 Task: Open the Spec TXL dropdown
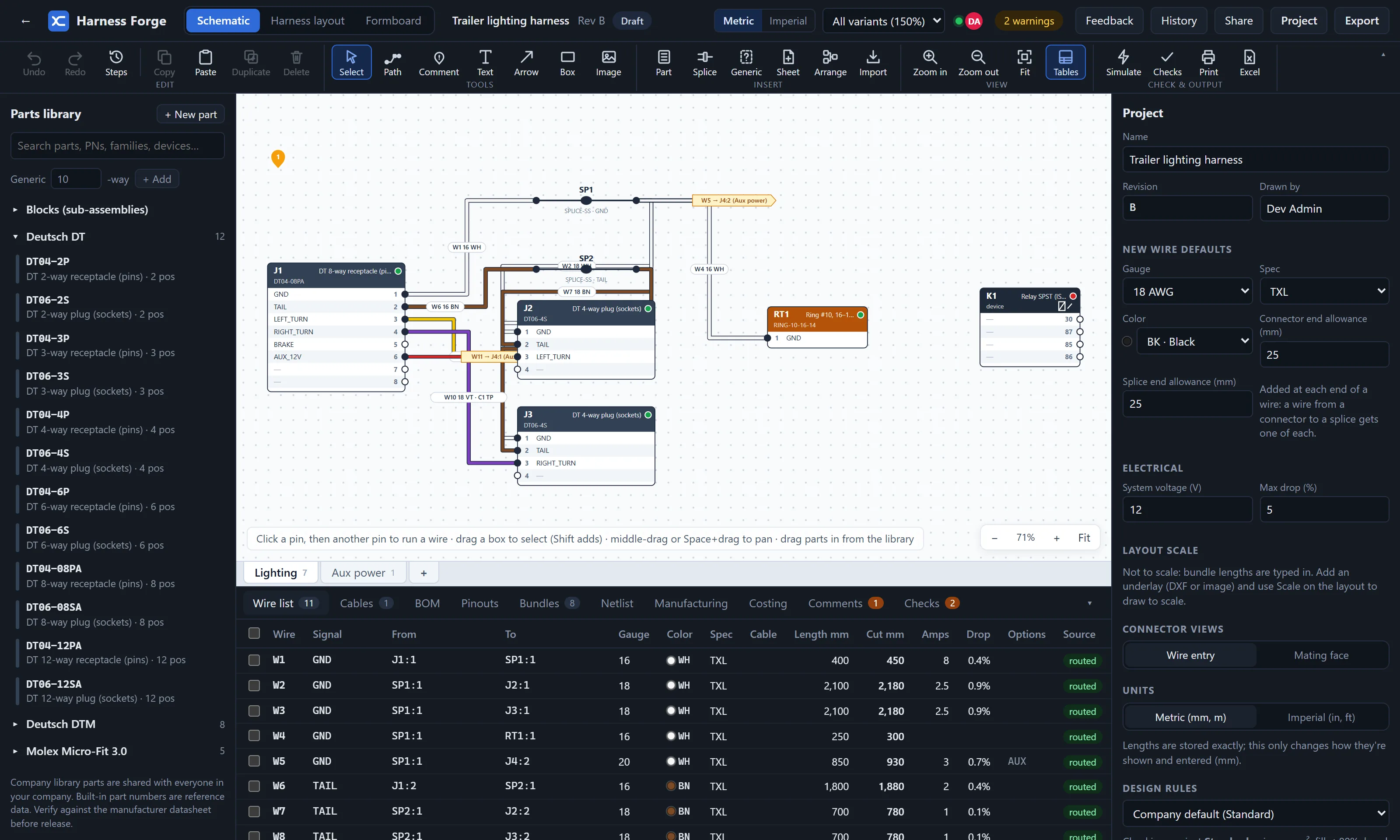coord(1324,291)
